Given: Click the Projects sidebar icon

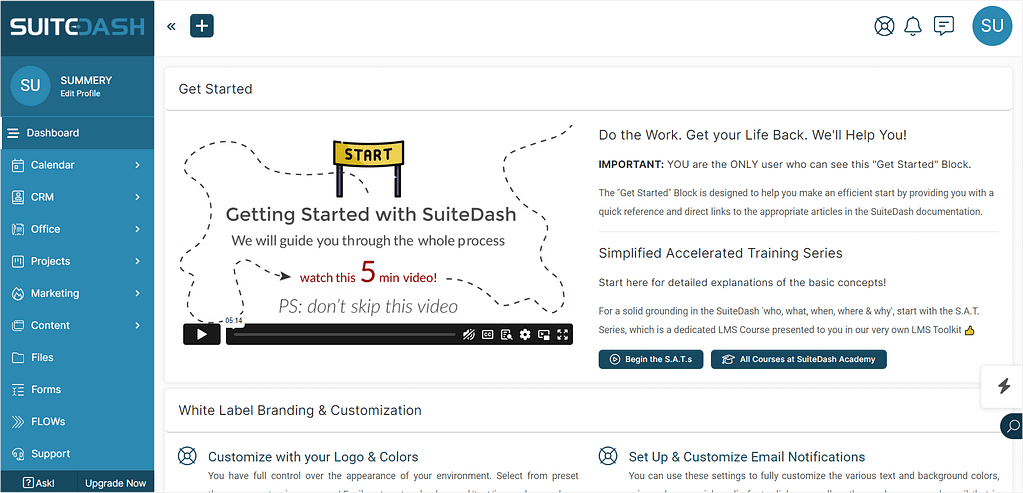Looking at the screenshot, I should coord(18,261).
